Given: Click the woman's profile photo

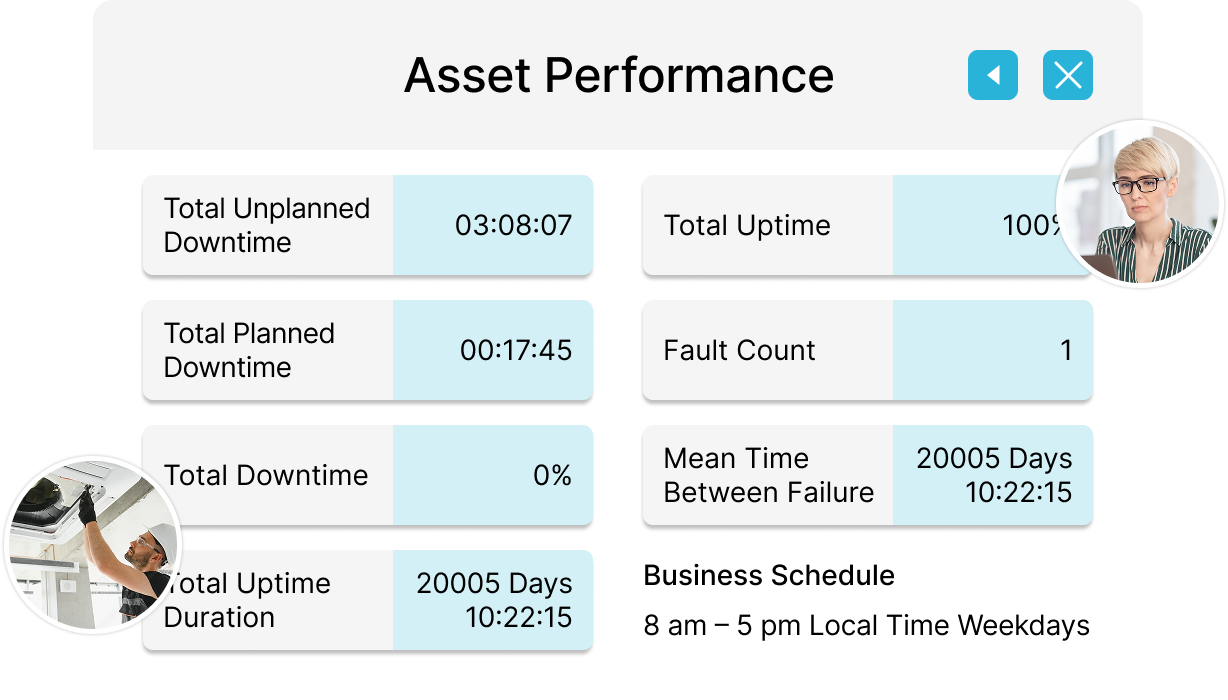Looking at the screenshot, I should pyautogui.click(x=1140, y=205).
